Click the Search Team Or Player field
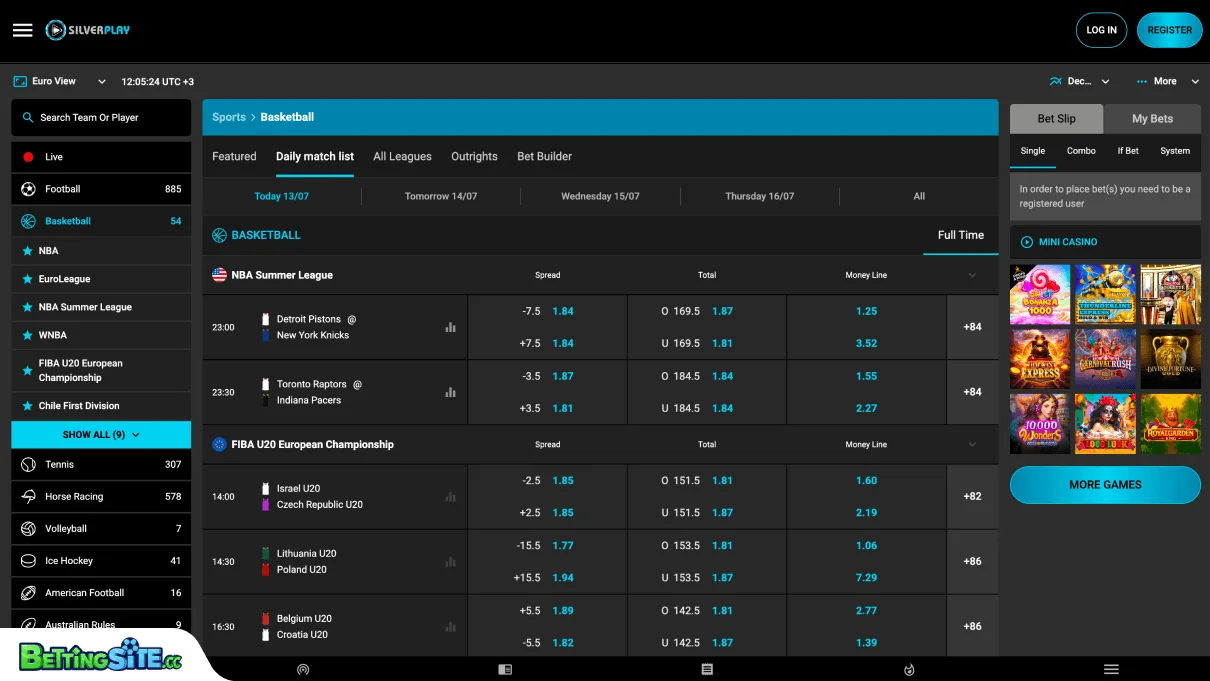Image resolution: width=1210 pixels, height=681 pixels. (x=101, y=118)
